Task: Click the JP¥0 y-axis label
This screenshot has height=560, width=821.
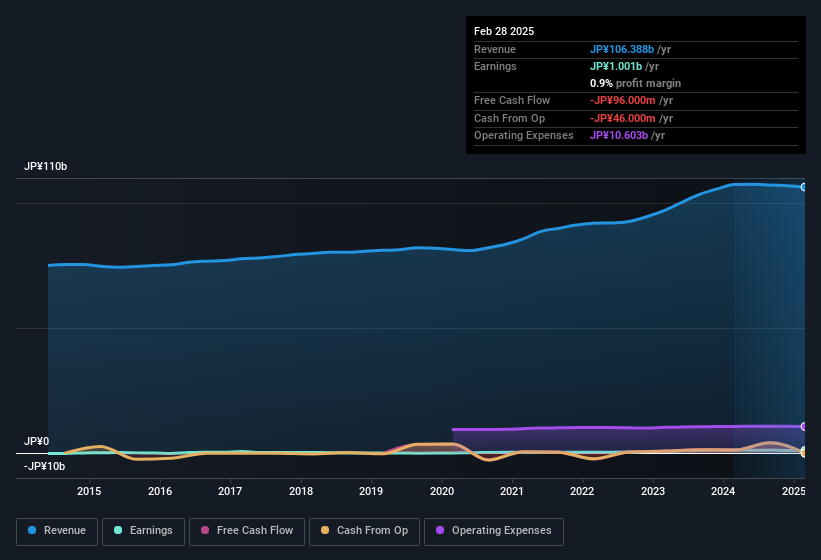Action: [36, 441]
